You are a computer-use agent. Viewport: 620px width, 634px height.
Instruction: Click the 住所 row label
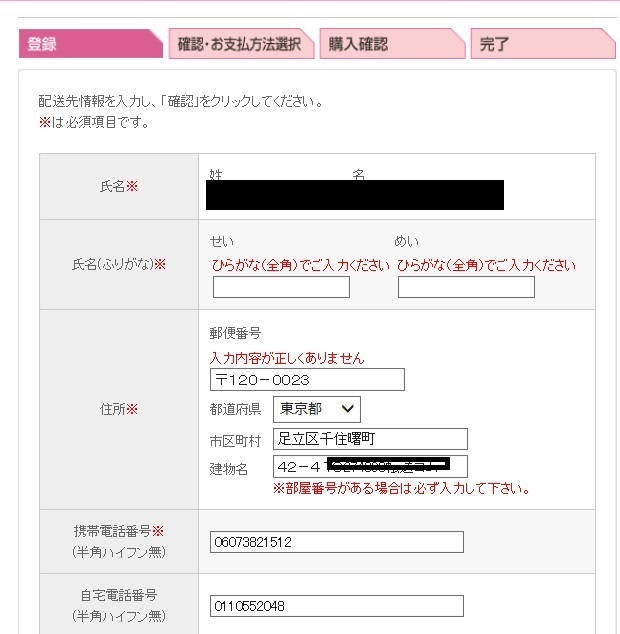pyautogui.click(x=119, y=409)
